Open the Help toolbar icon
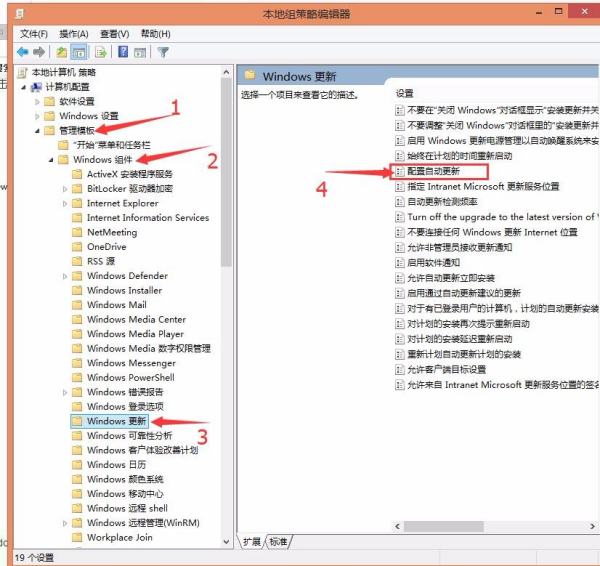Screen dimensions: 600x566 coord(123,52)
